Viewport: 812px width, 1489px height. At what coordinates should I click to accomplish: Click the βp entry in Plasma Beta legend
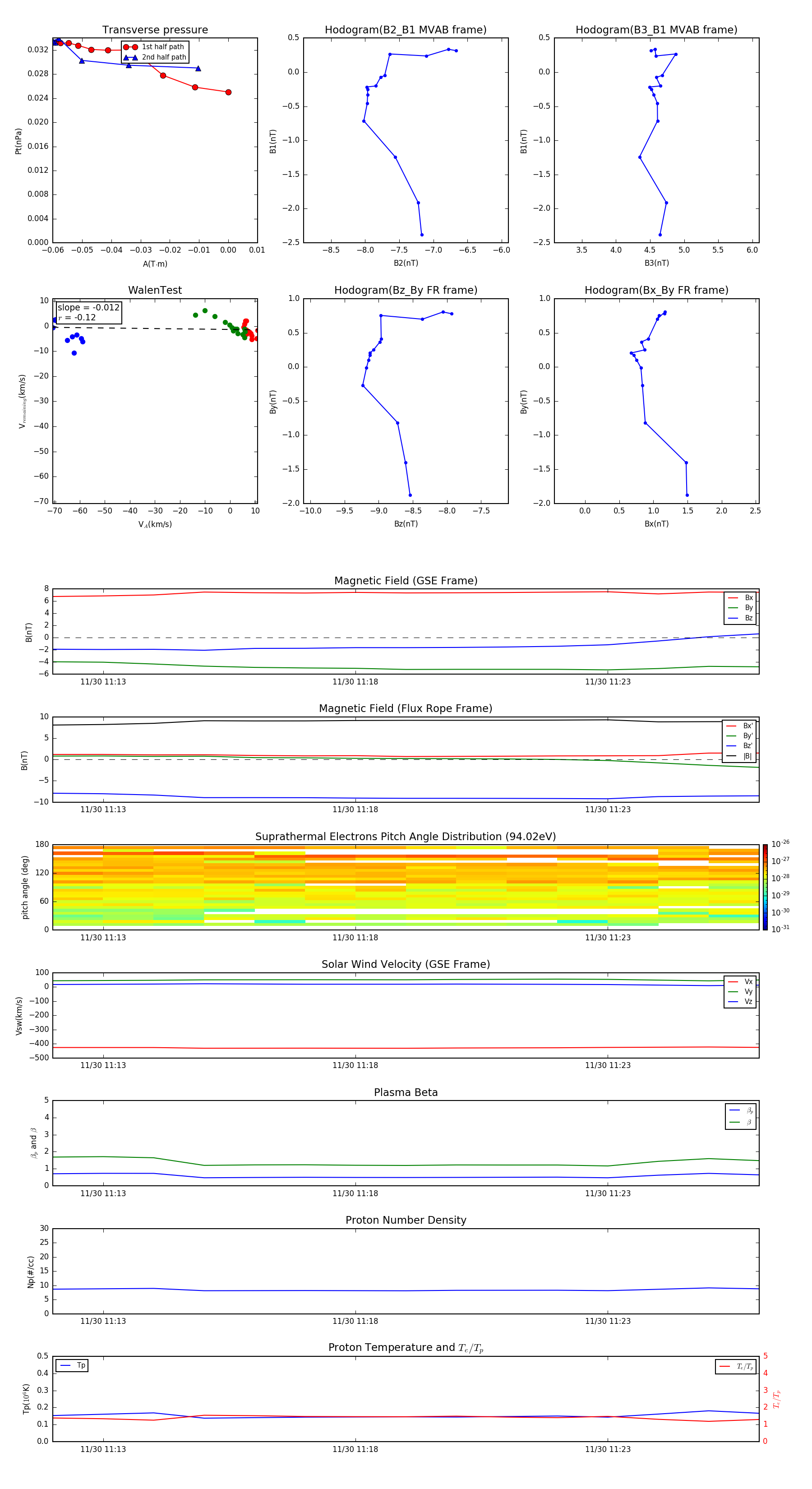tap(741, 1110)
